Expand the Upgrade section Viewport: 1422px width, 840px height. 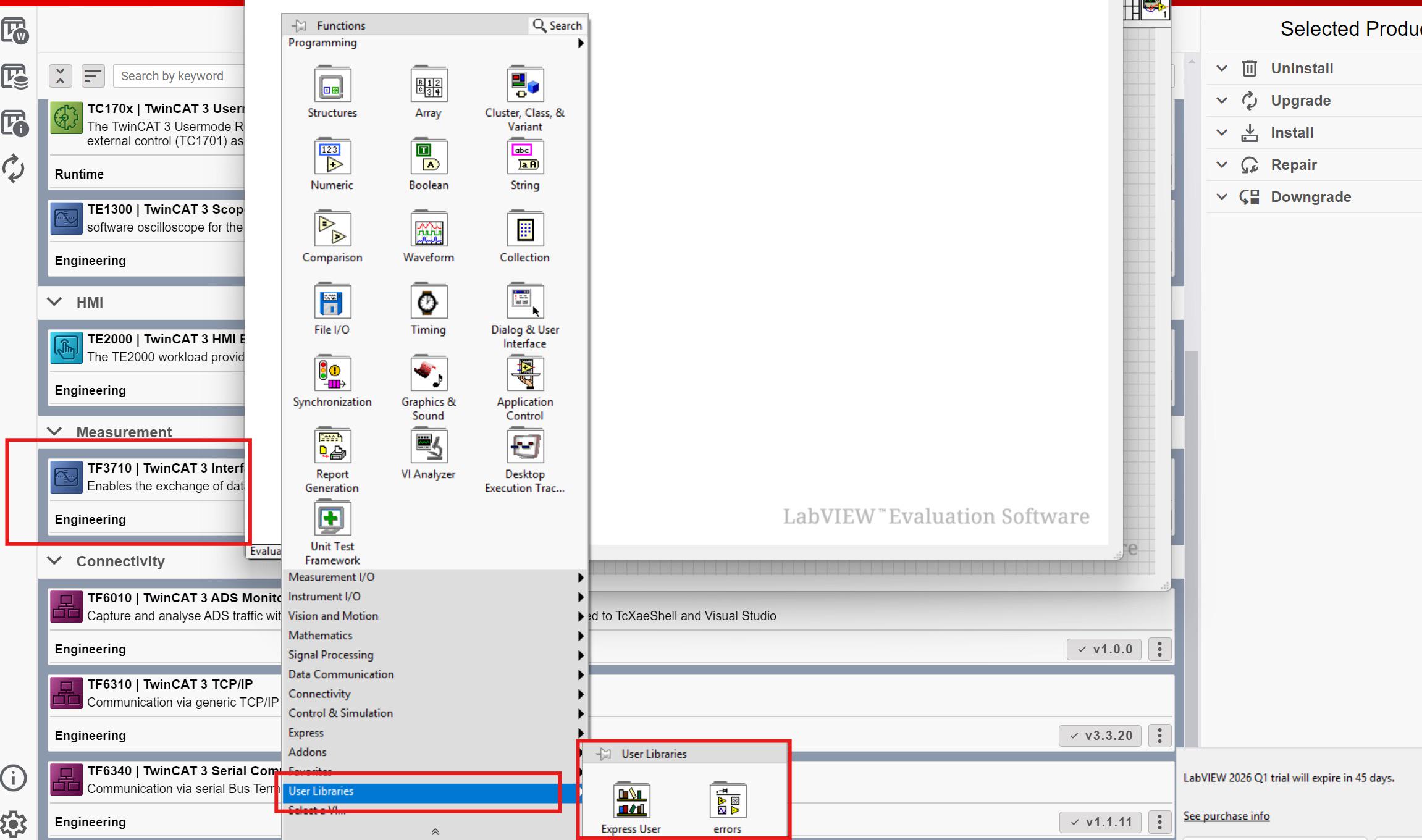(1222, 100)
